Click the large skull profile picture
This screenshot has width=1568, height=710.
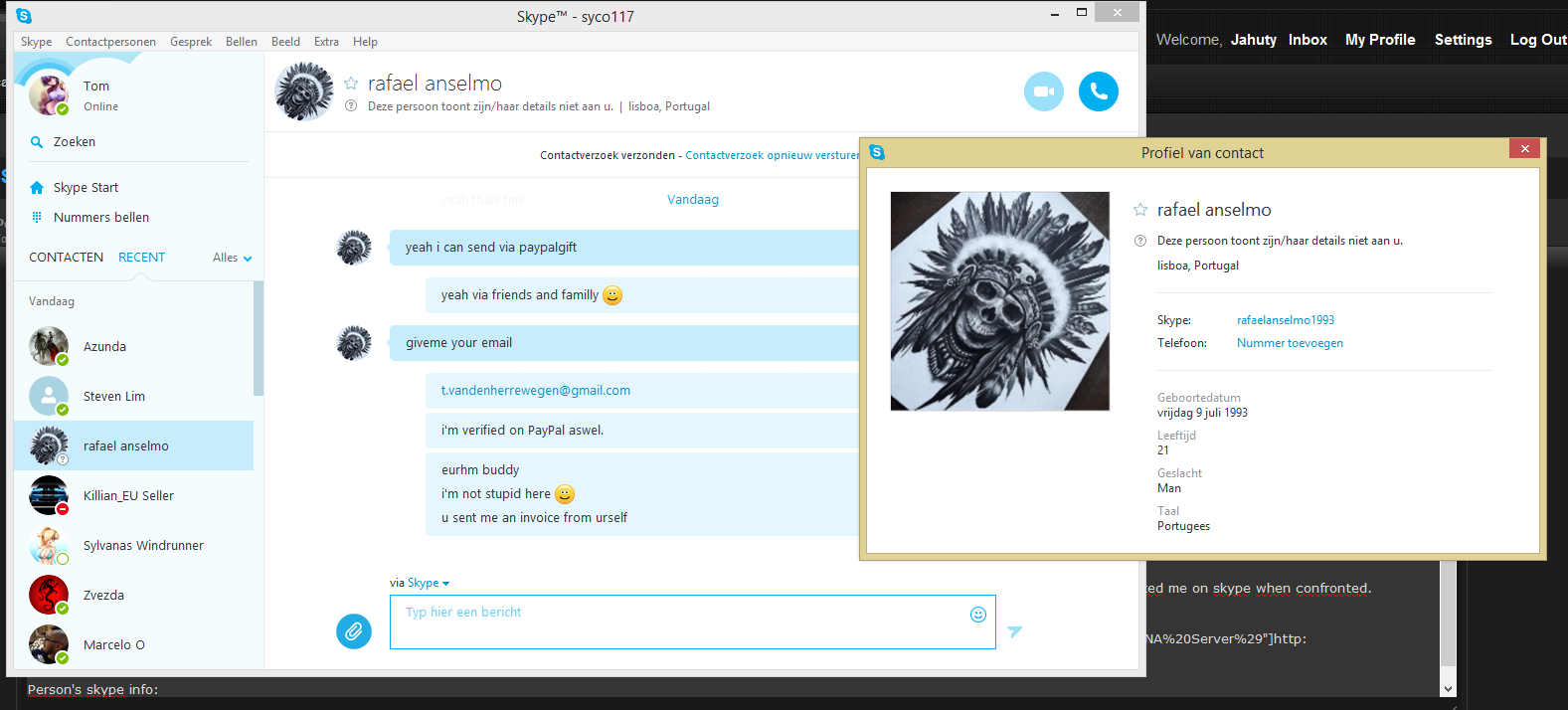click(x=1000, y=301)
